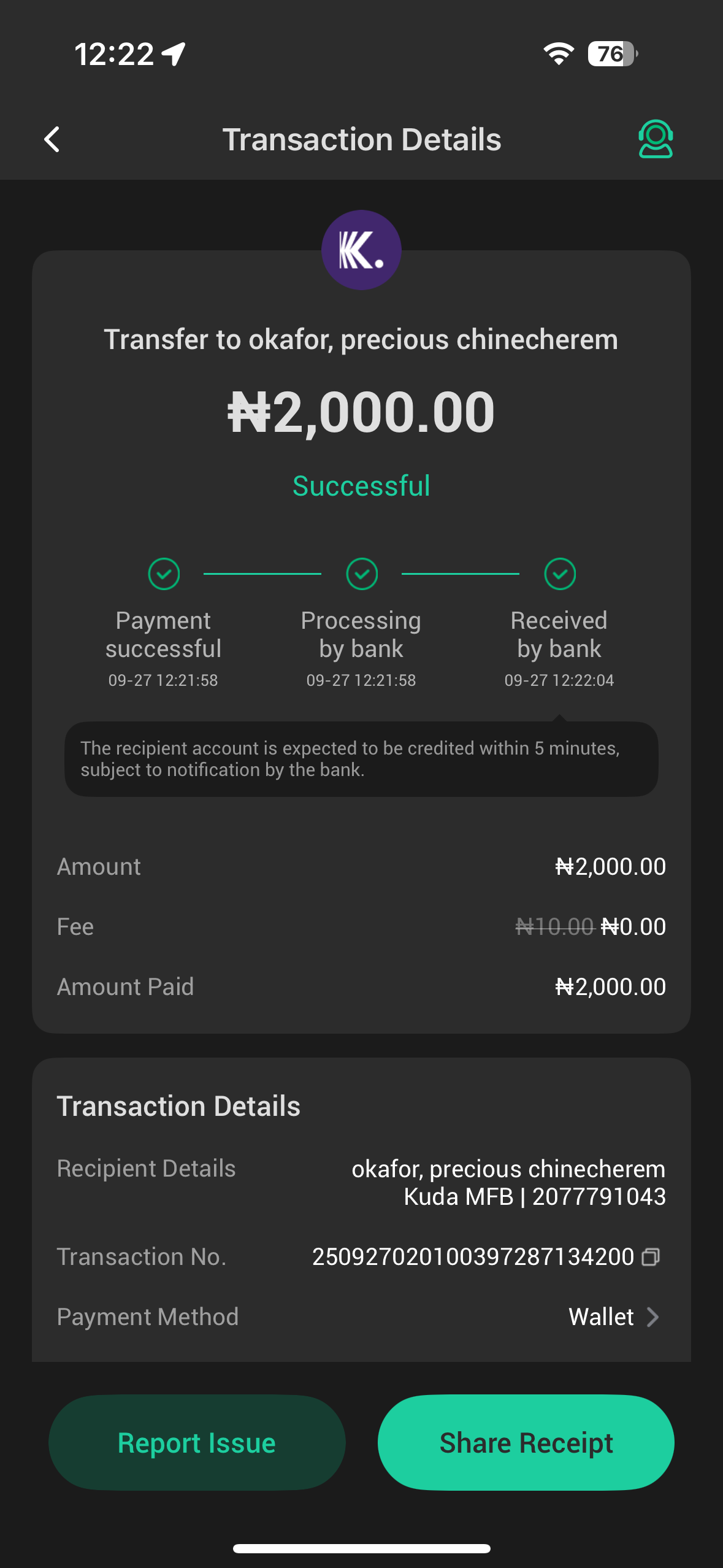Tap the battery indicator icon

[x=613, y=54]
